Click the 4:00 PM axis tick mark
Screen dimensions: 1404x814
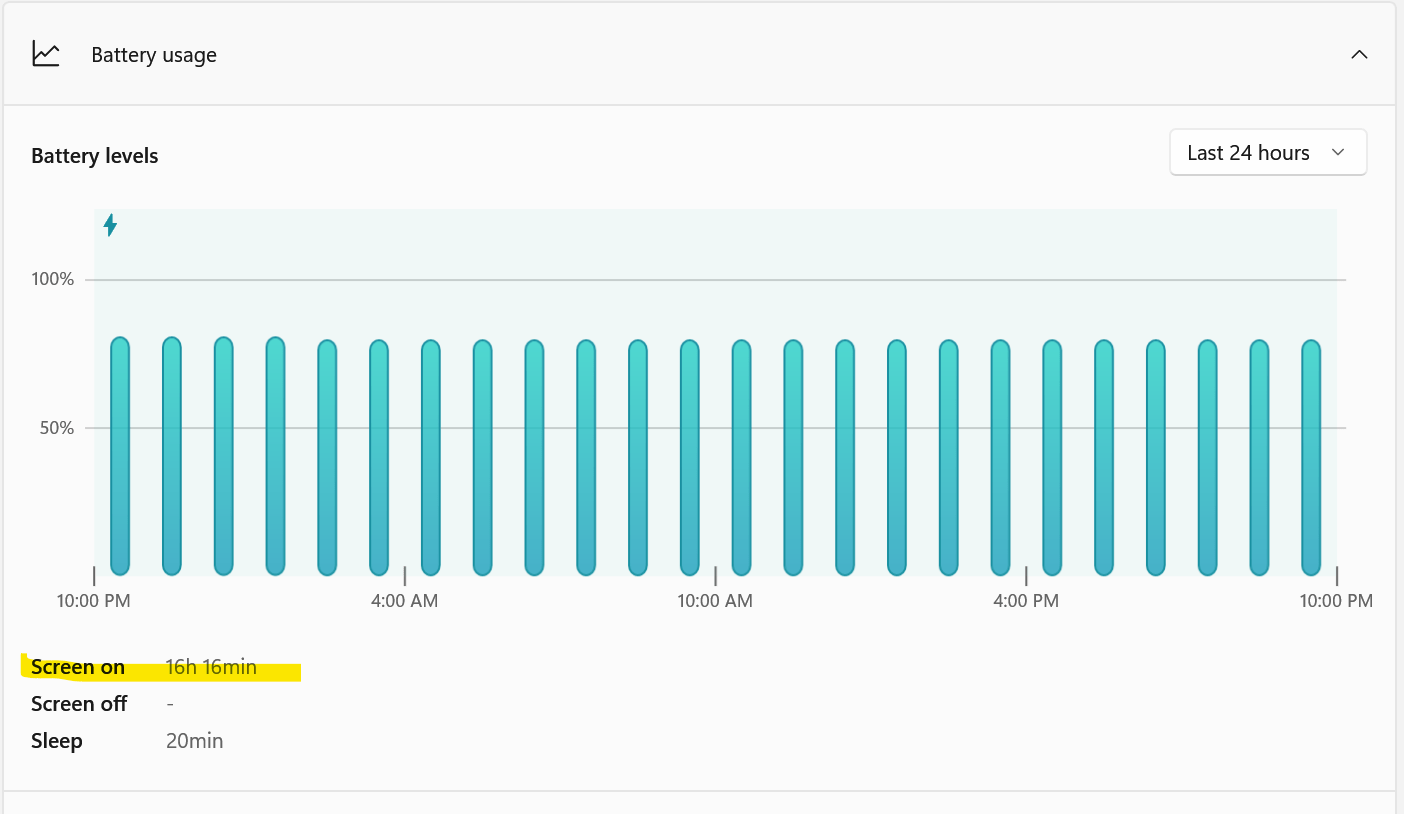click(1026, 577)
